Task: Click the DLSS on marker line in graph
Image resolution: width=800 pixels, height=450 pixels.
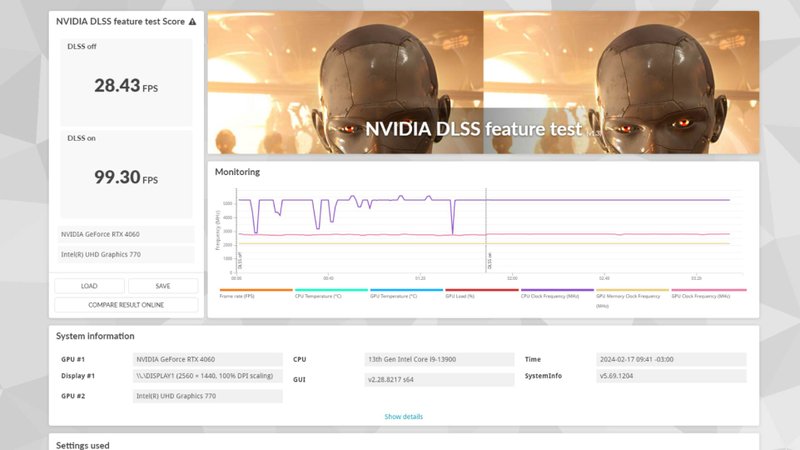Action: 486,231
